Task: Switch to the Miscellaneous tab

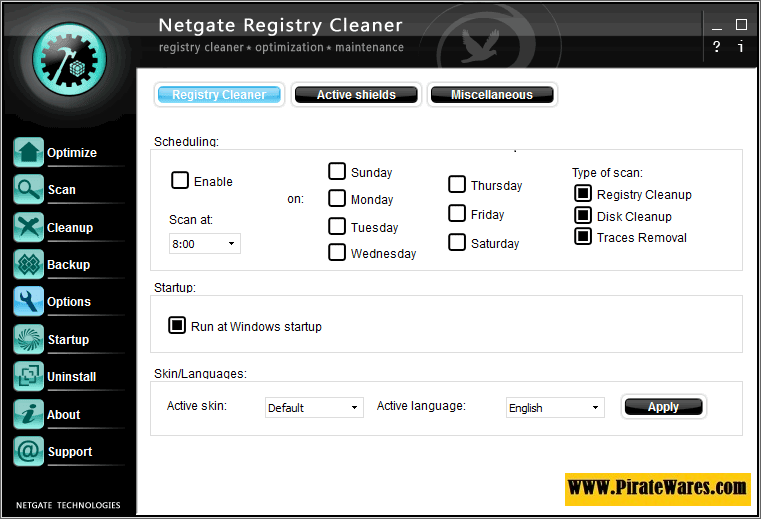Action: [491, 95]
